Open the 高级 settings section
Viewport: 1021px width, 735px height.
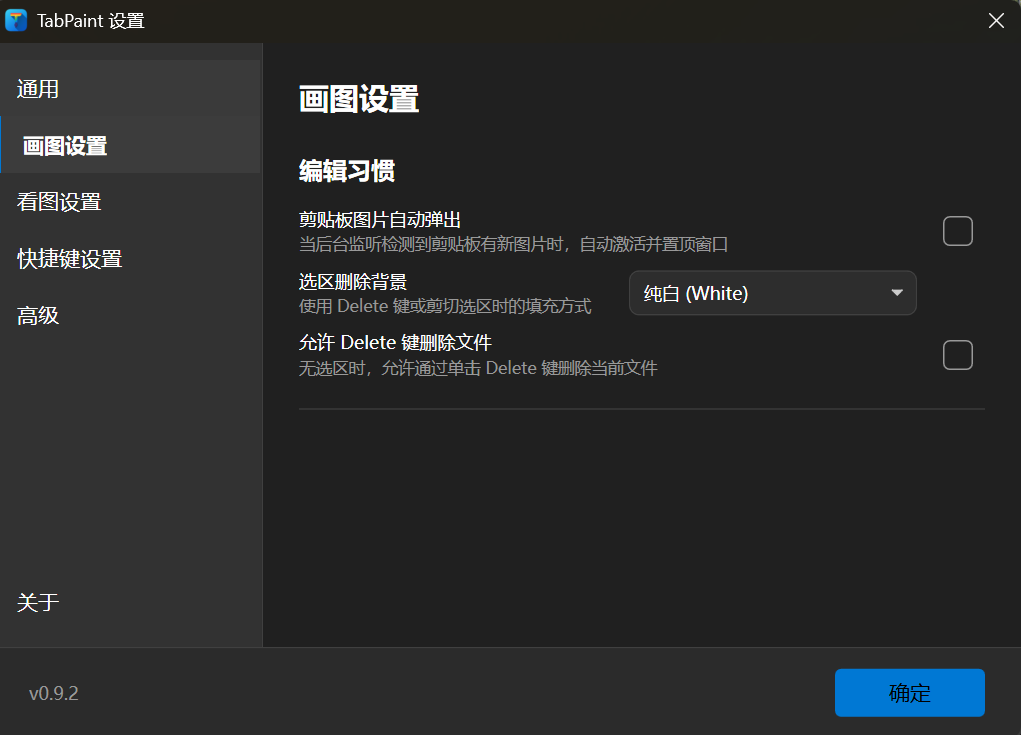point(38,315)
